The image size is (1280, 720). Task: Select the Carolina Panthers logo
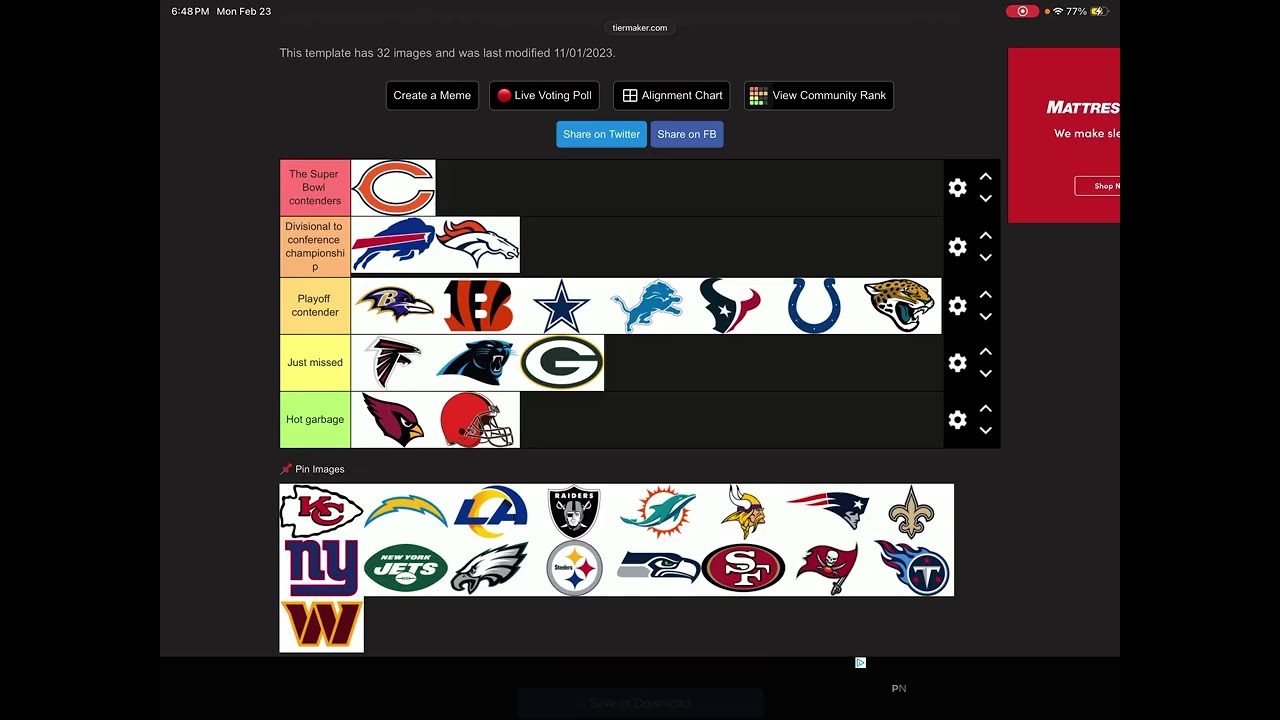click(x=478, y=363)
